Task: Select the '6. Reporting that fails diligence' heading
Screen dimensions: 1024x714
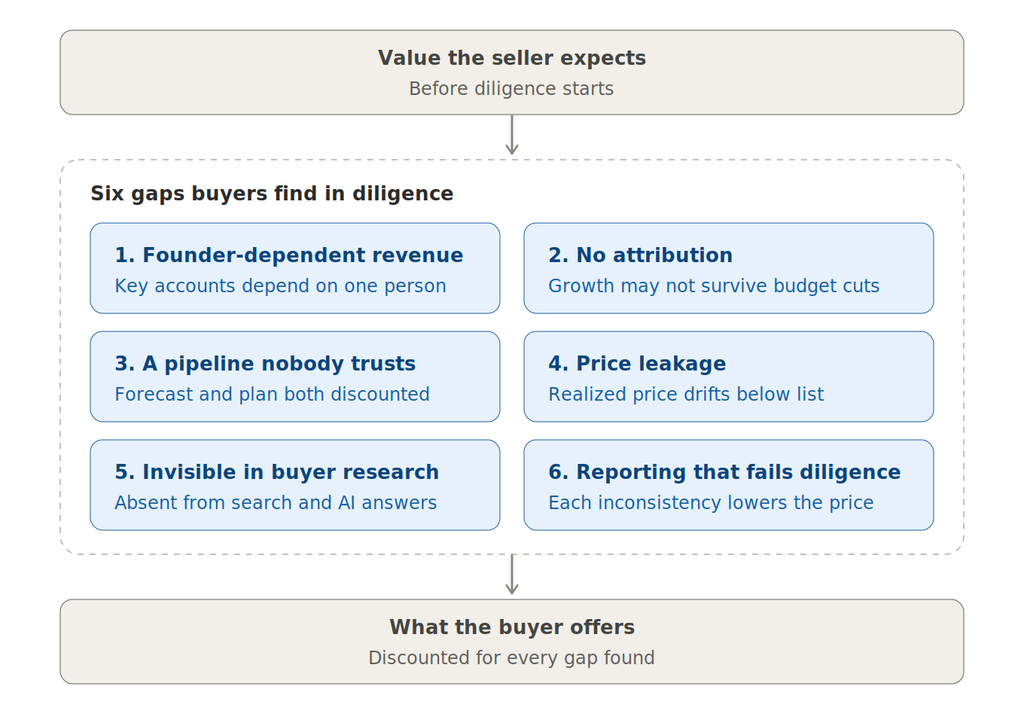Action: click(x=724, y=472)
